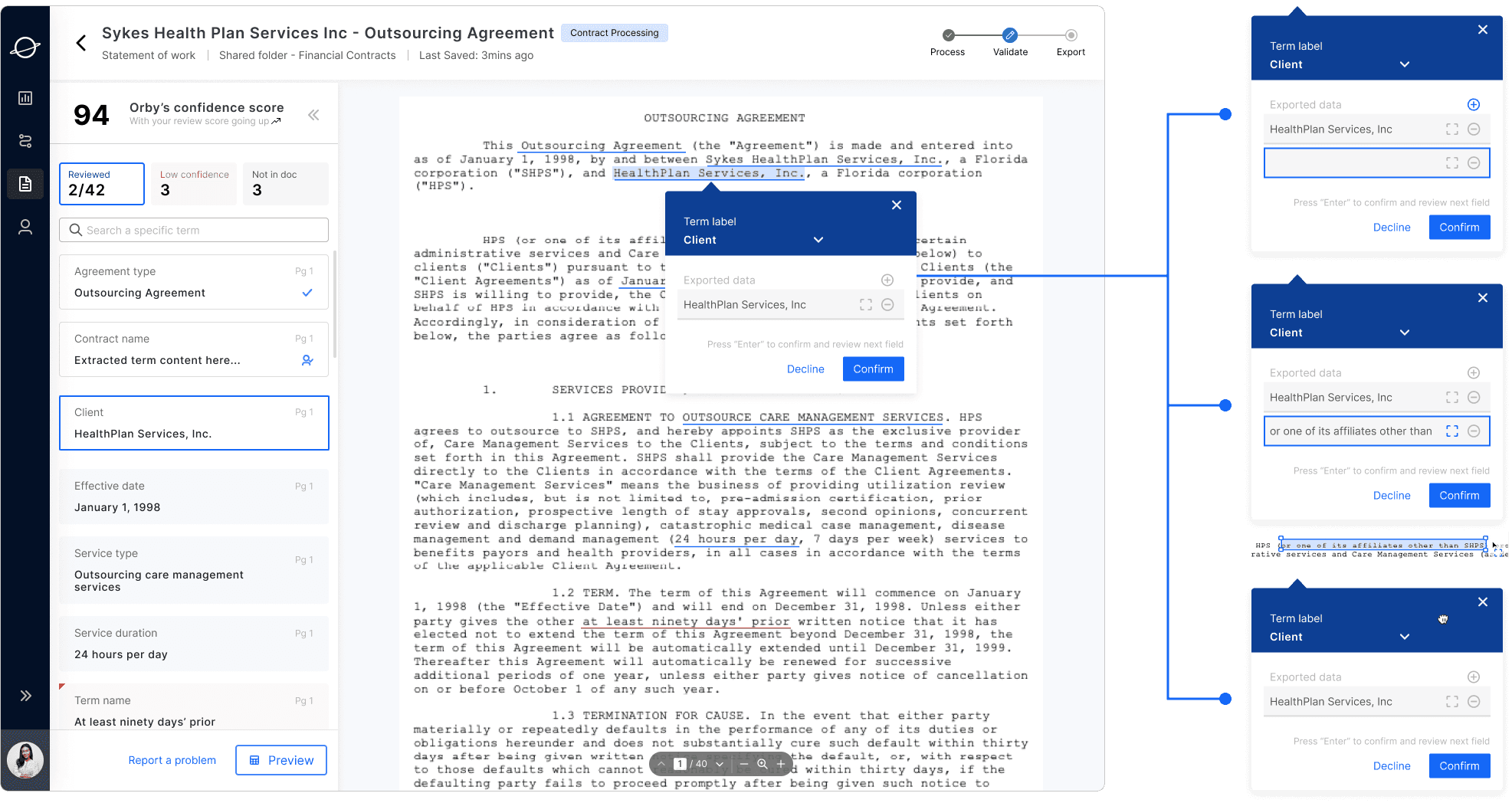
Task: Add exported data in the middle right popup
Action: [x=1474, y=373]
